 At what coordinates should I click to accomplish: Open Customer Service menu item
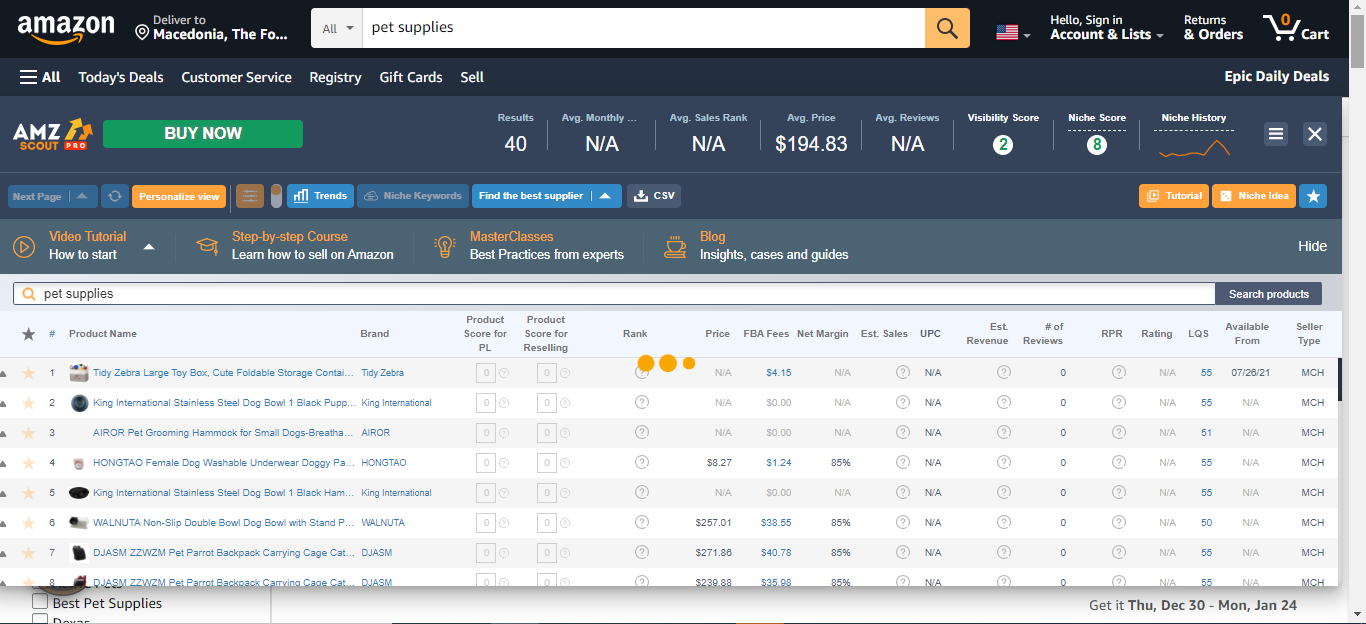point(236,77)
